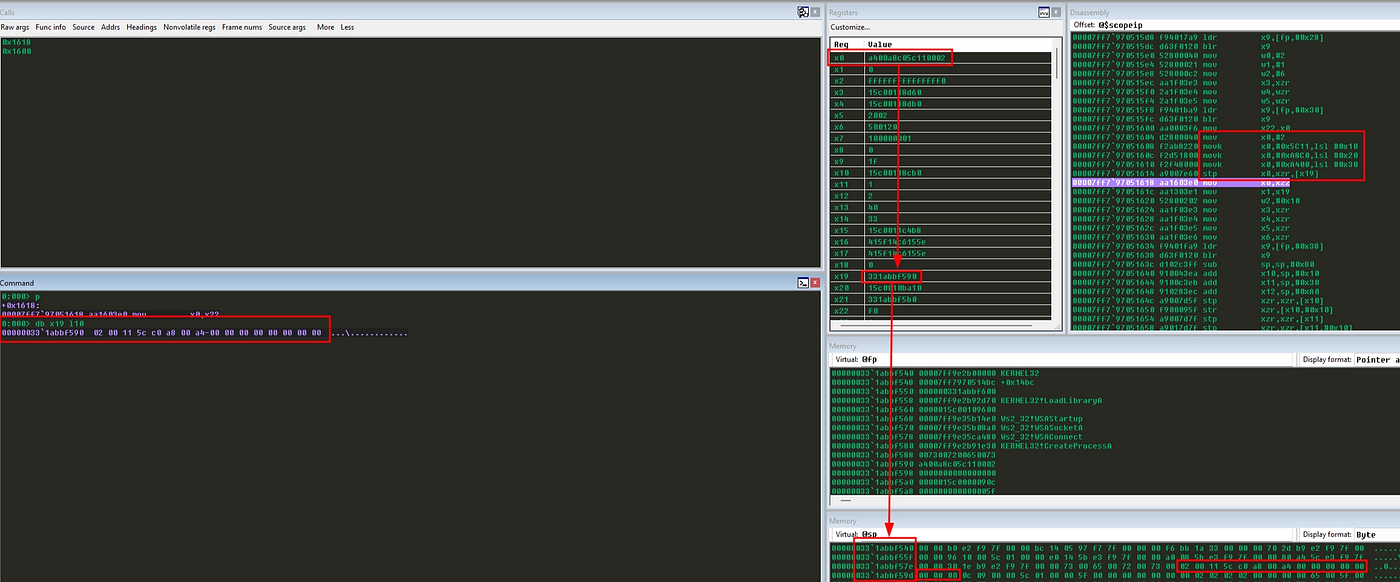
Task: Close the Calls panel with x button
Action: tap(815, 12)
